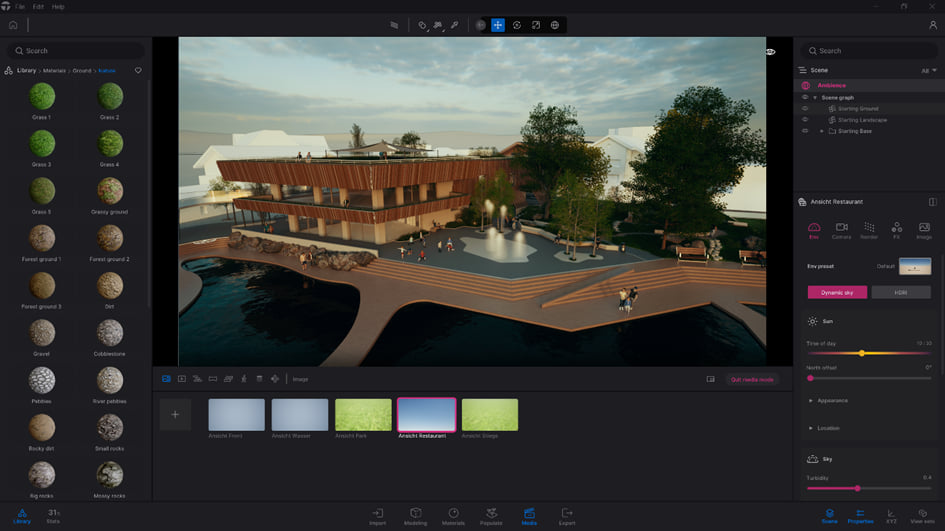The width and height of the screenshot is (945, 531).
Task: Hide the Starting Base folder via eye
Action: click(x=805, y=131)
